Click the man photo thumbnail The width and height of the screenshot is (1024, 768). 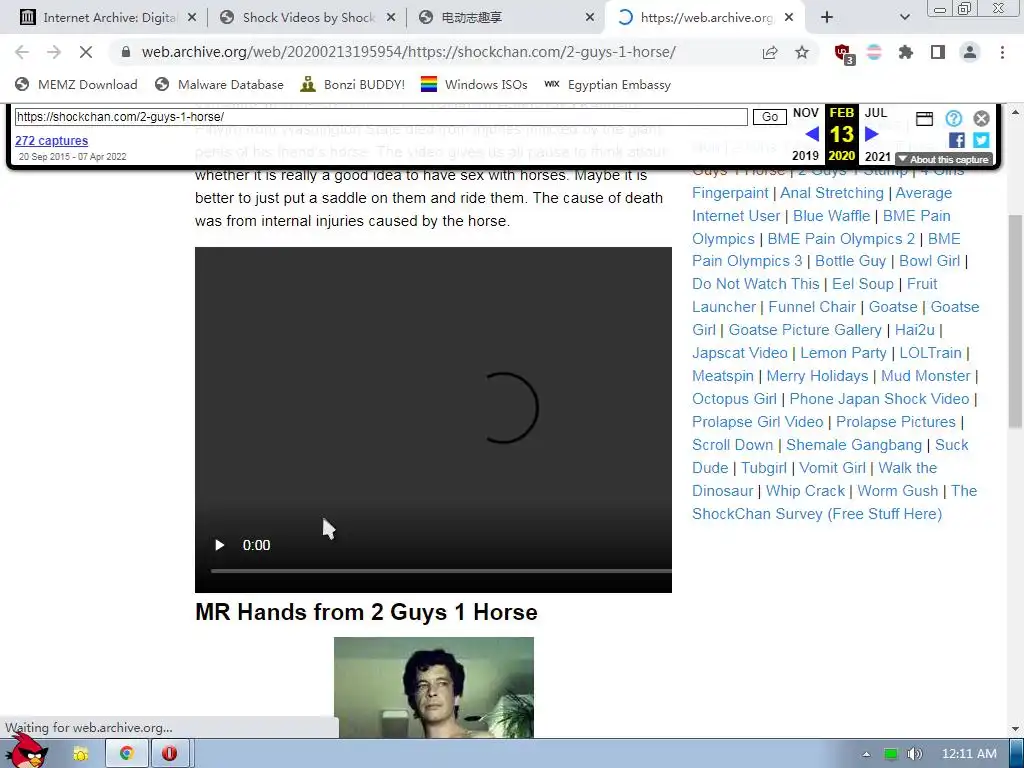pyautogui.click(x=434, y=688)
